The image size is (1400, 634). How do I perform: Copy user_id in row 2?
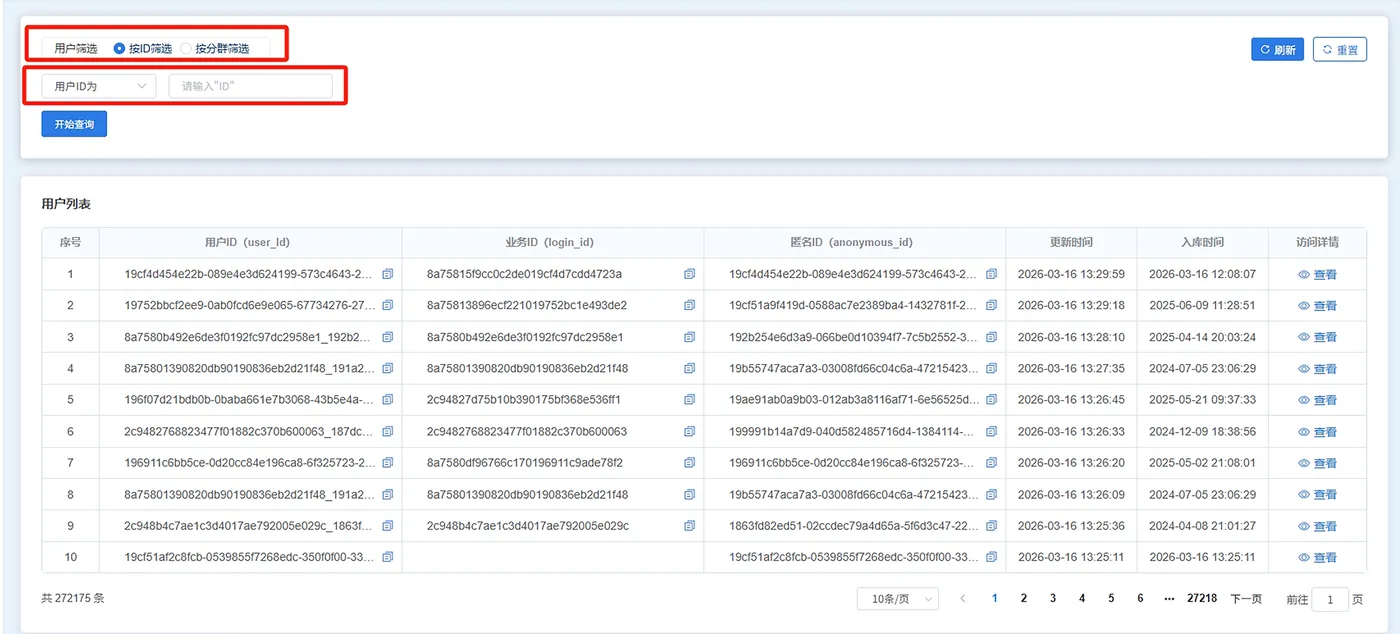388,305
